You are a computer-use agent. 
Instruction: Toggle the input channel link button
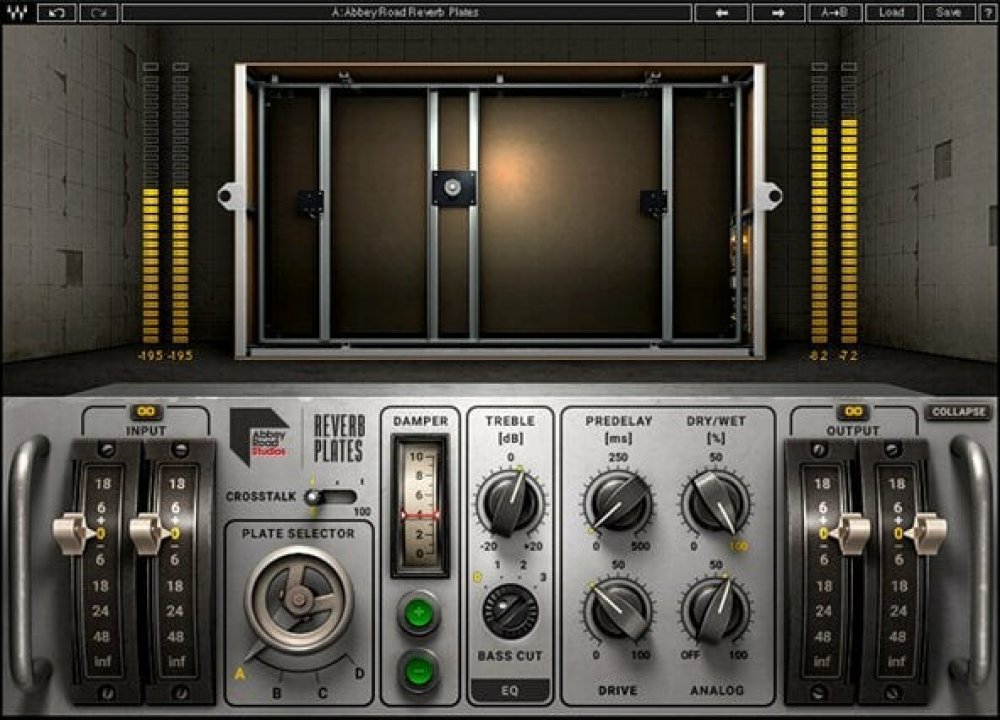146,412
